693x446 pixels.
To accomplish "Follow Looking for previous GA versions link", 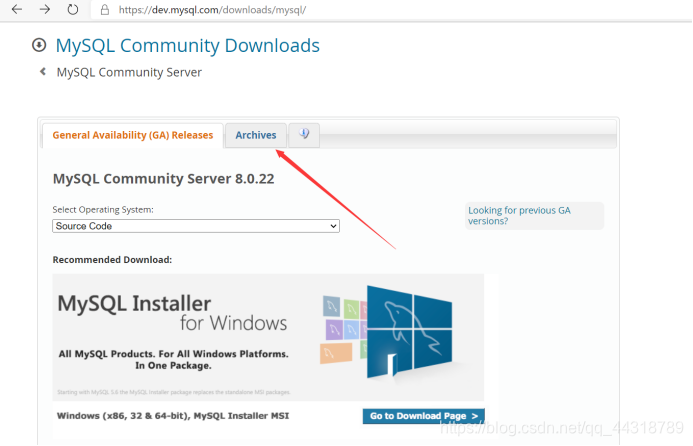I will coord(519,216).
